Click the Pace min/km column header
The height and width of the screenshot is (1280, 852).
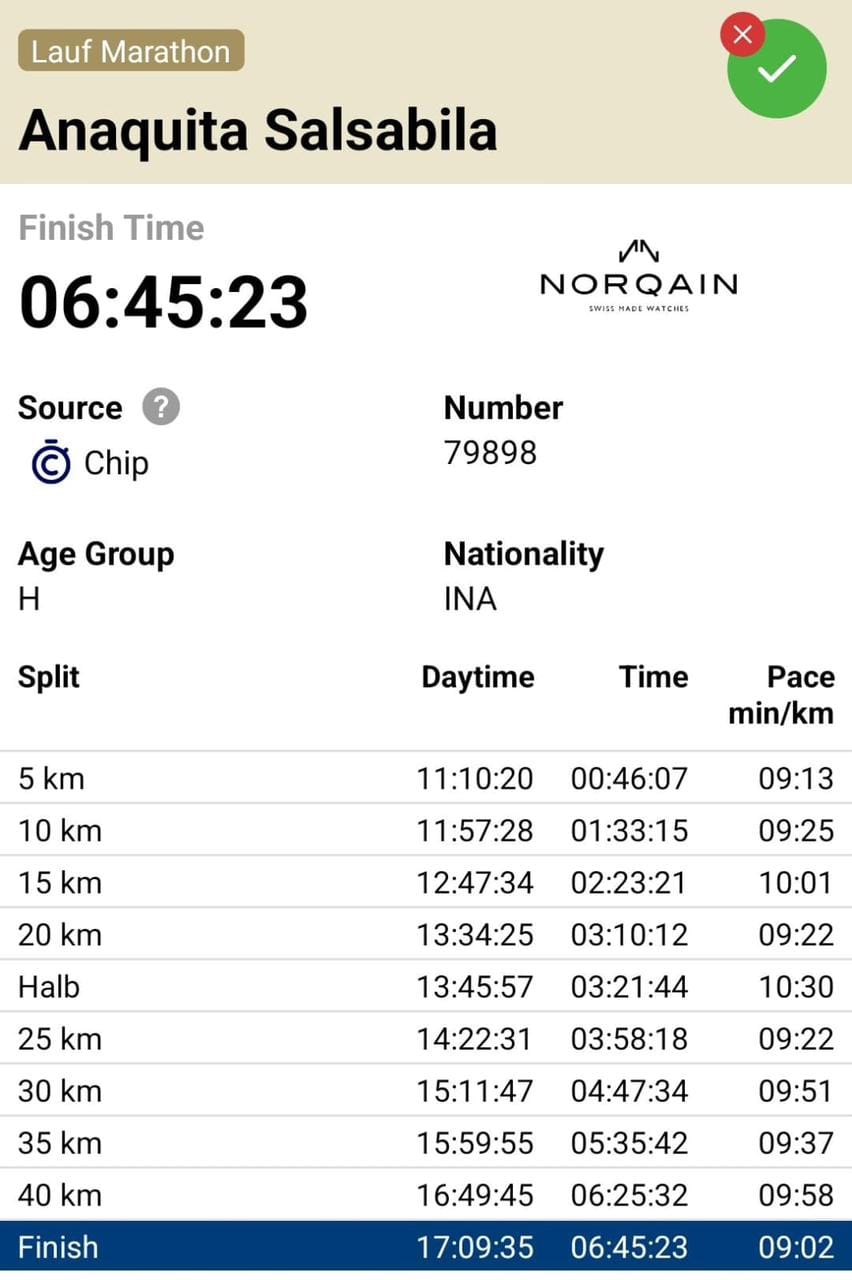click(x=781, y=695)
